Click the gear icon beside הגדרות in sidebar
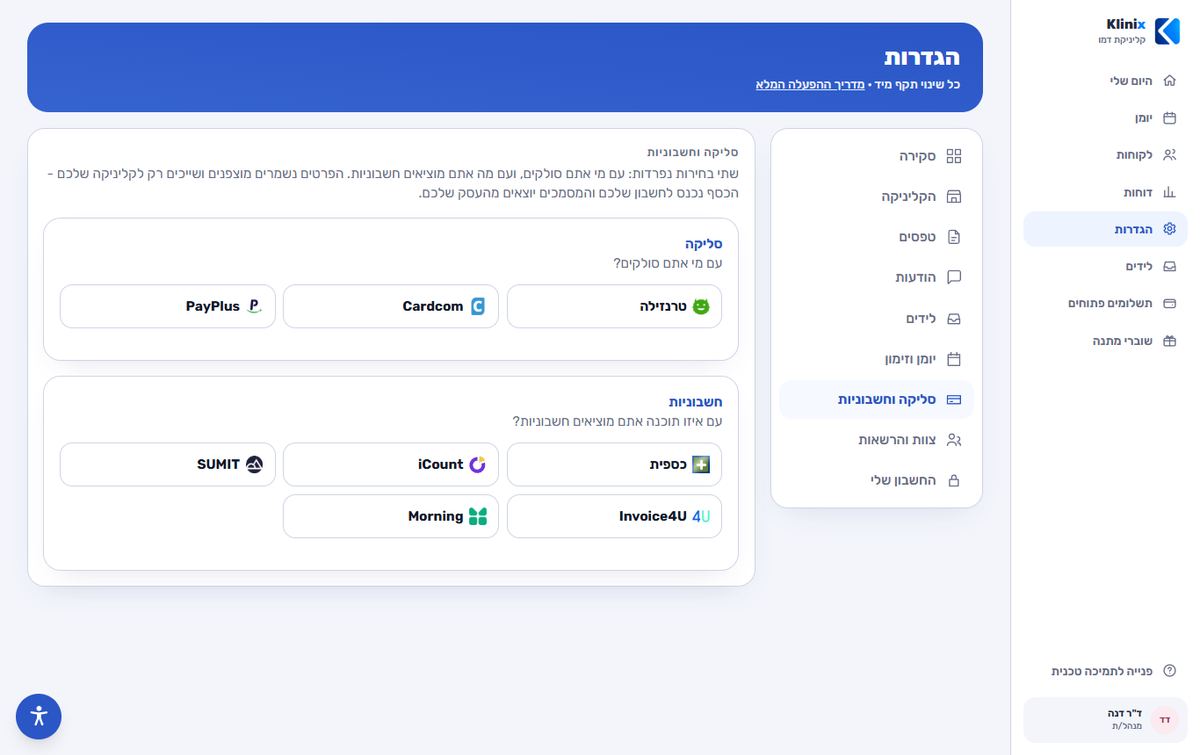Image resolution: width=1200 pixels, height=755 pixels. click(1170, 229)
